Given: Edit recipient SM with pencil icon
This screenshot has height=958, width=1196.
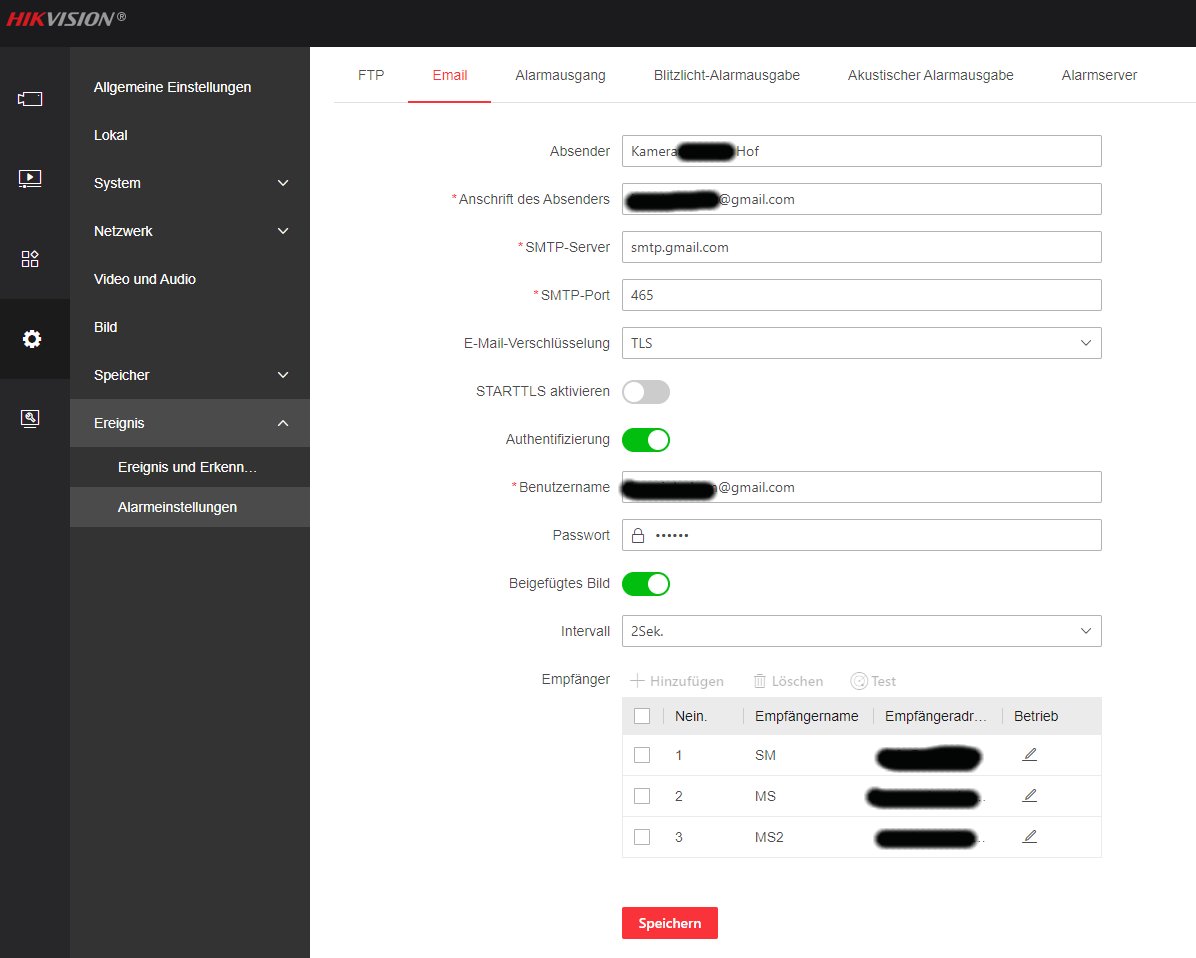Looking at the screenshot, I should tap(1030, 754).
